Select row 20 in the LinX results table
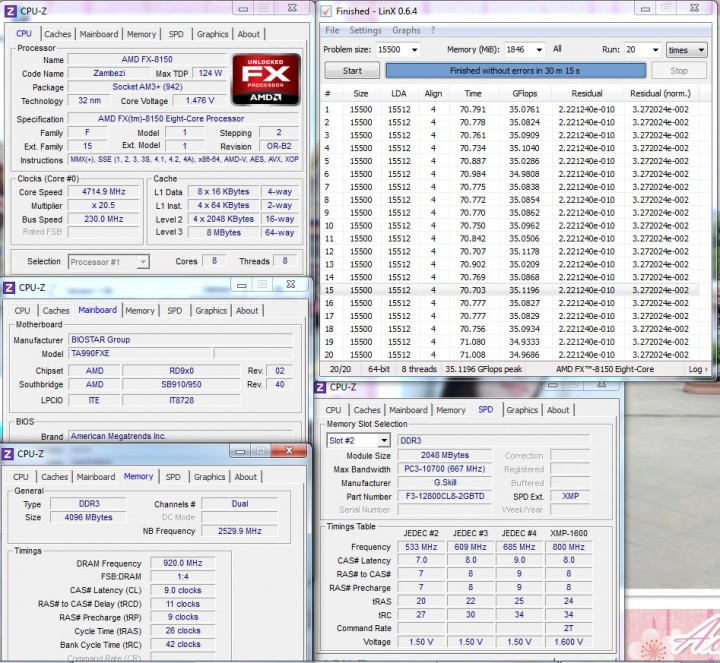Screen dimensions: 720x663 pos(510,354)
